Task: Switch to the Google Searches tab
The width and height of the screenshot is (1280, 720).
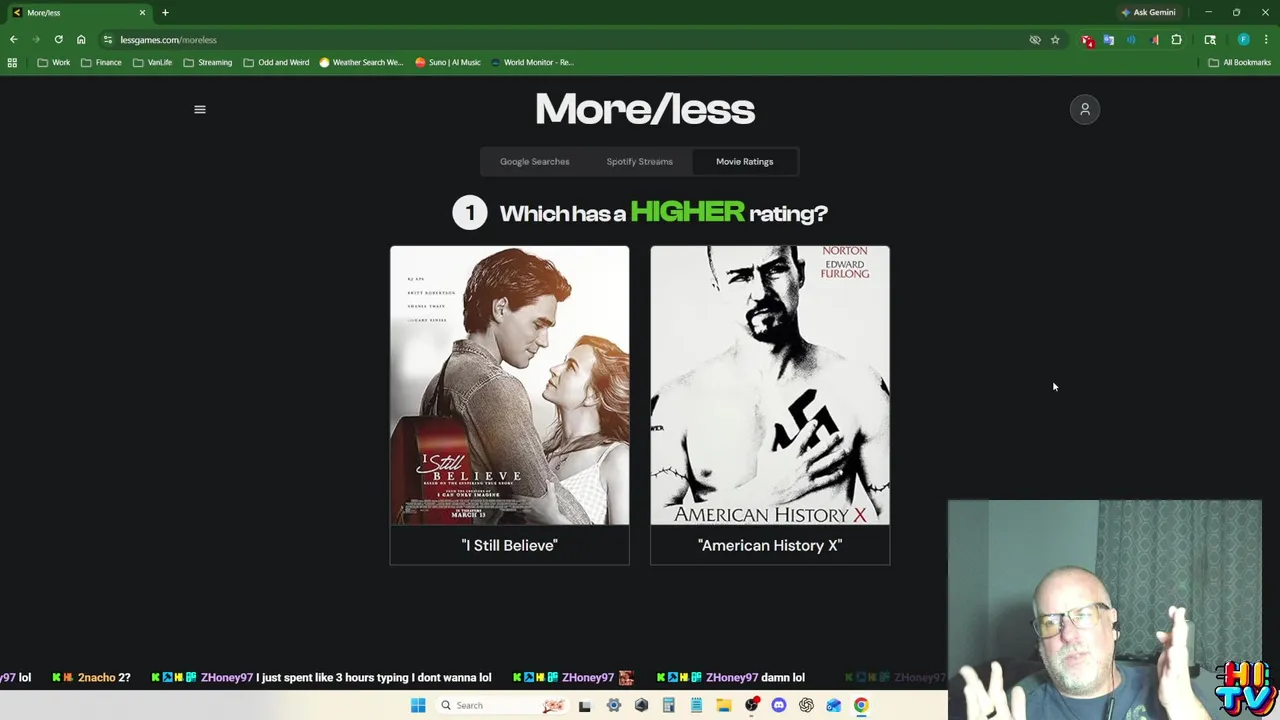Action: pos(535,161)
